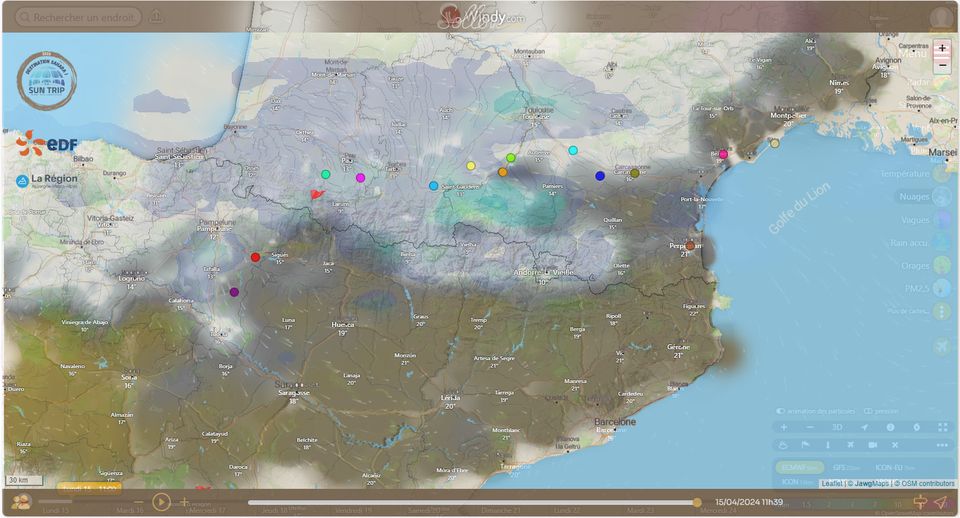
Task: Click the upload icon next to search
Action: [156, 17]
